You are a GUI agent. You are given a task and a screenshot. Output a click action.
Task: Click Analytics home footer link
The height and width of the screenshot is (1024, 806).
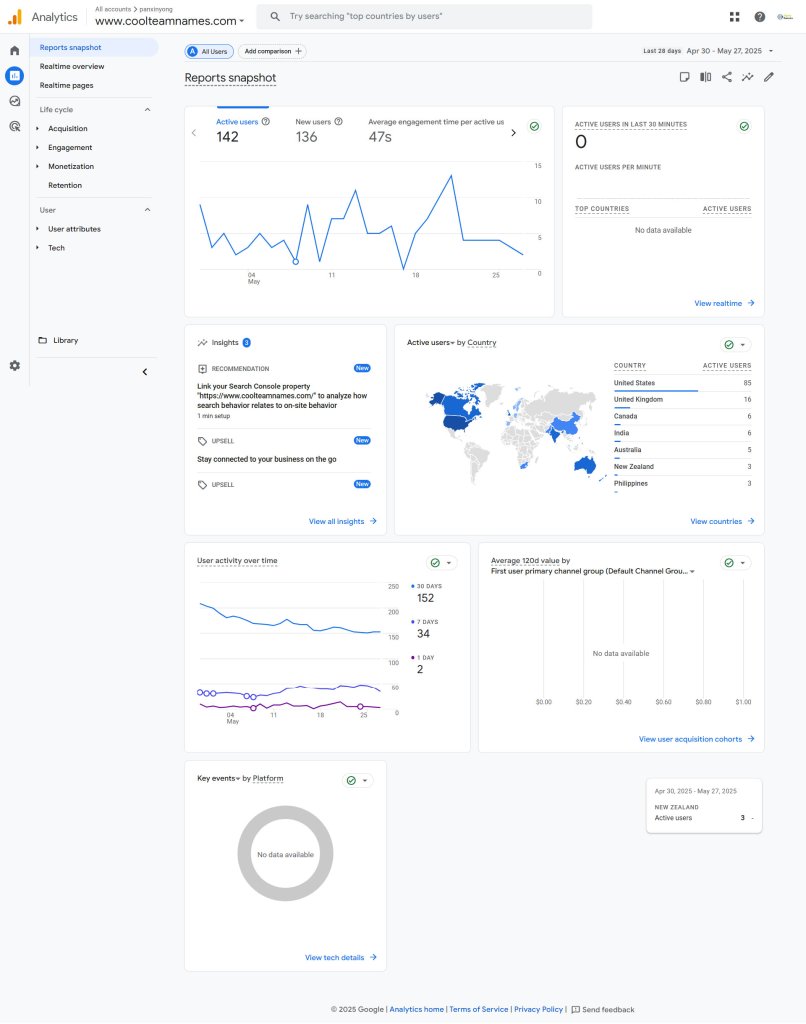(x=417, y=1009)
